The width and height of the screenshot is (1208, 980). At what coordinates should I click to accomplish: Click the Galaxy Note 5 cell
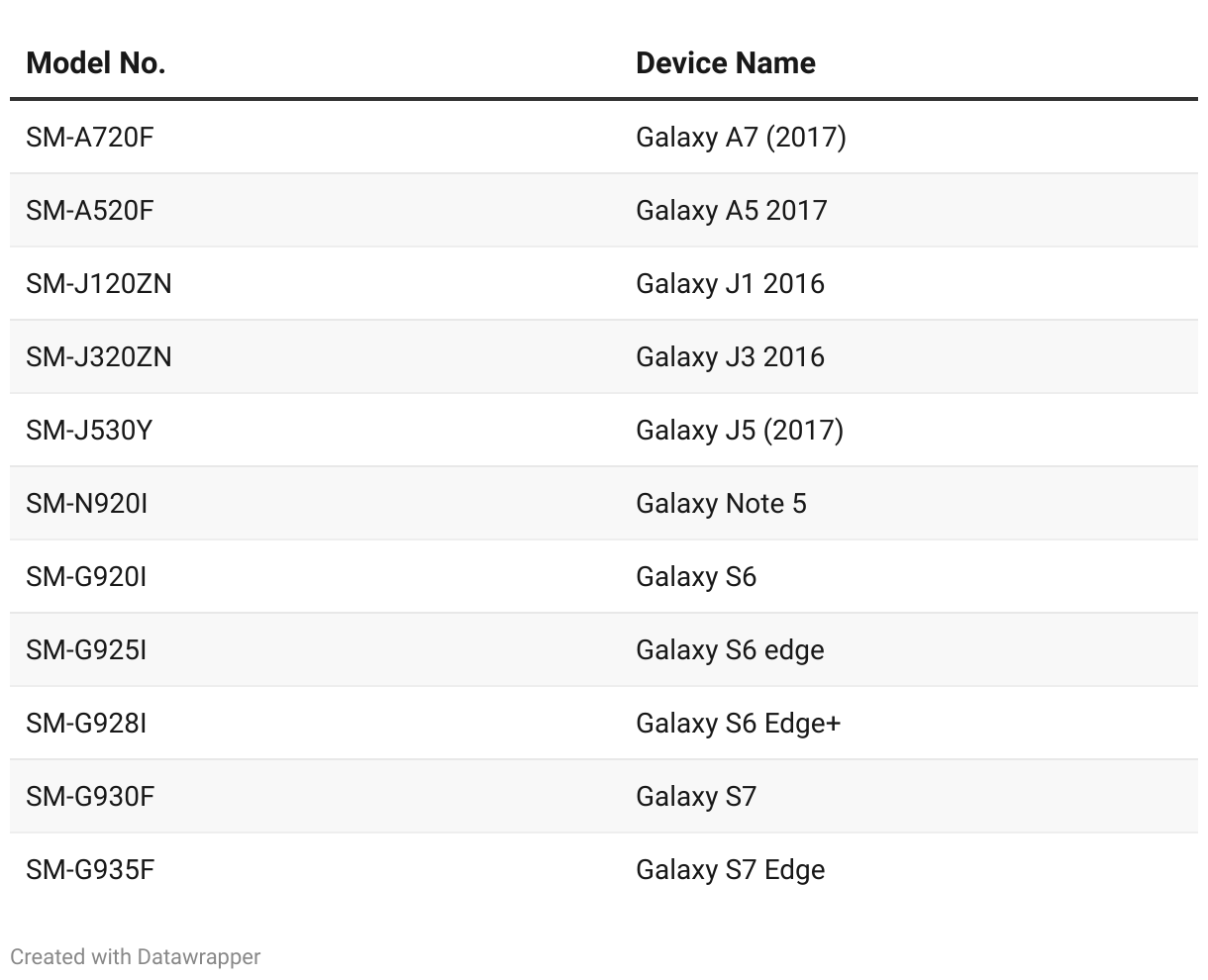coord(721,504)
